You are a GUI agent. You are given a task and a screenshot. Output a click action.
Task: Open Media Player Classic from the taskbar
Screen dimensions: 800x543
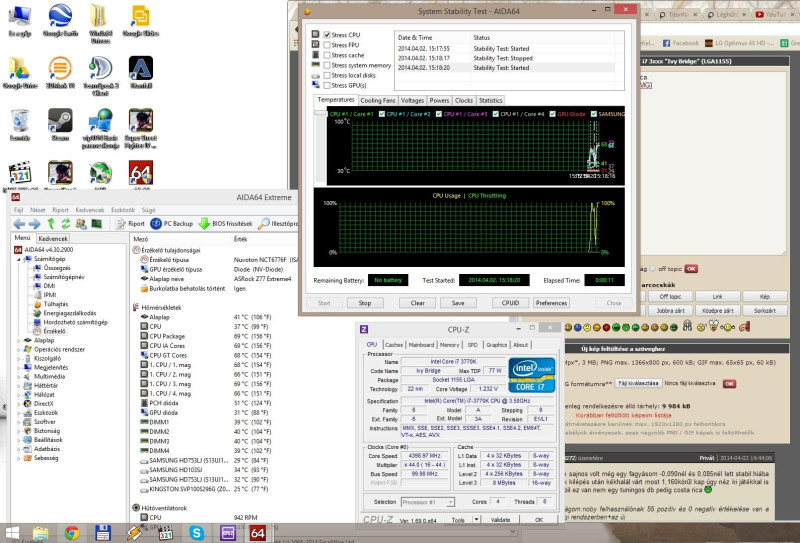tap(166, 533)
